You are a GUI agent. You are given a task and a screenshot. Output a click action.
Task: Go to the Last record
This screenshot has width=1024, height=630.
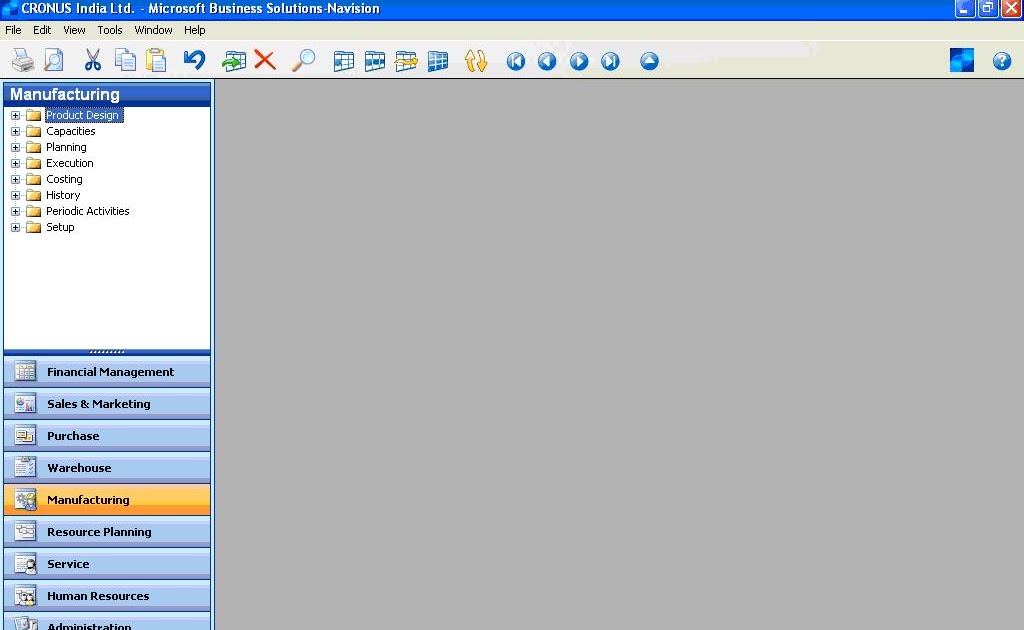pos(610,61)
